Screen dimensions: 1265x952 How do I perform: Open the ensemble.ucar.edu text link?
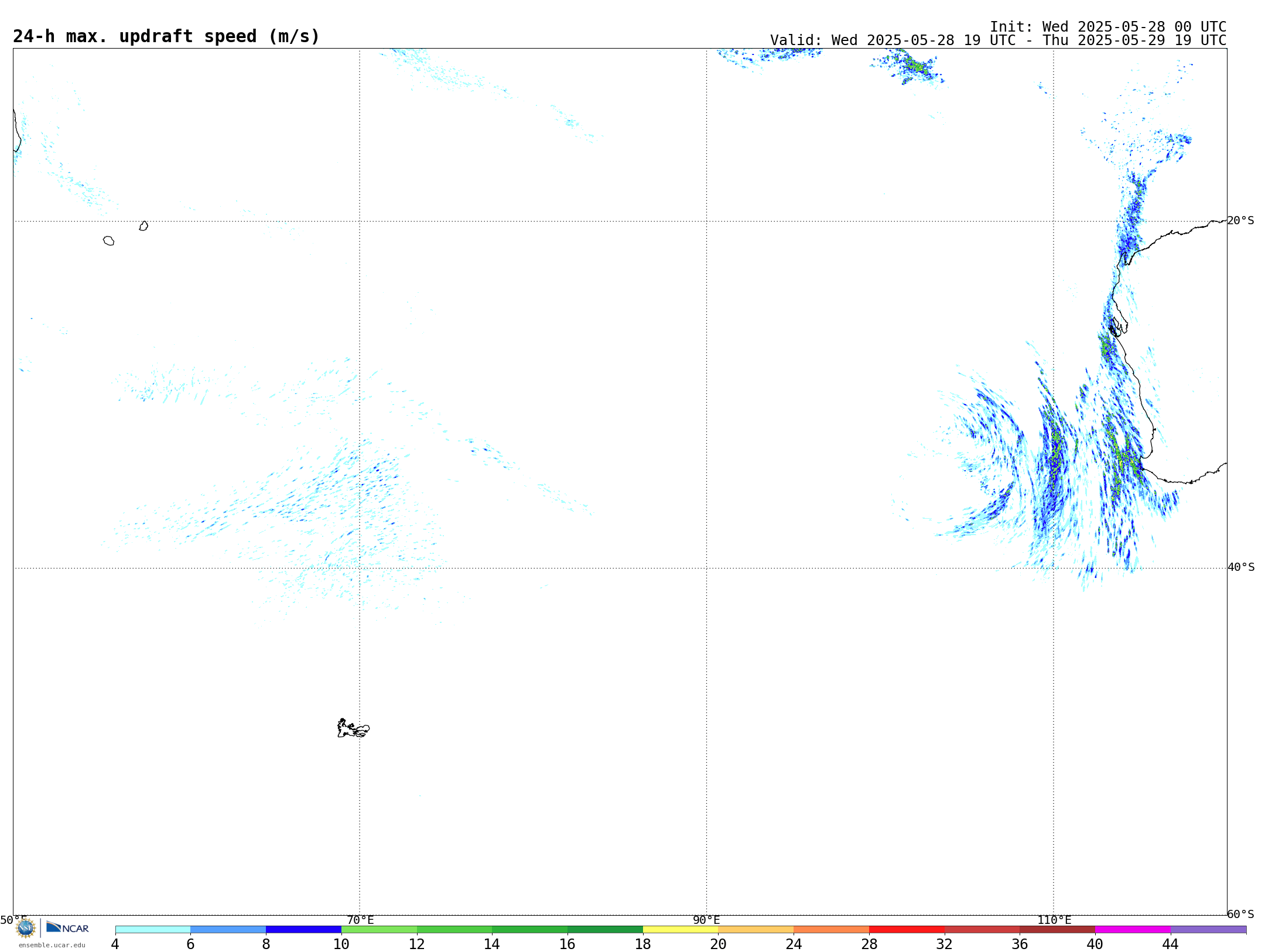tap(52, 945)
